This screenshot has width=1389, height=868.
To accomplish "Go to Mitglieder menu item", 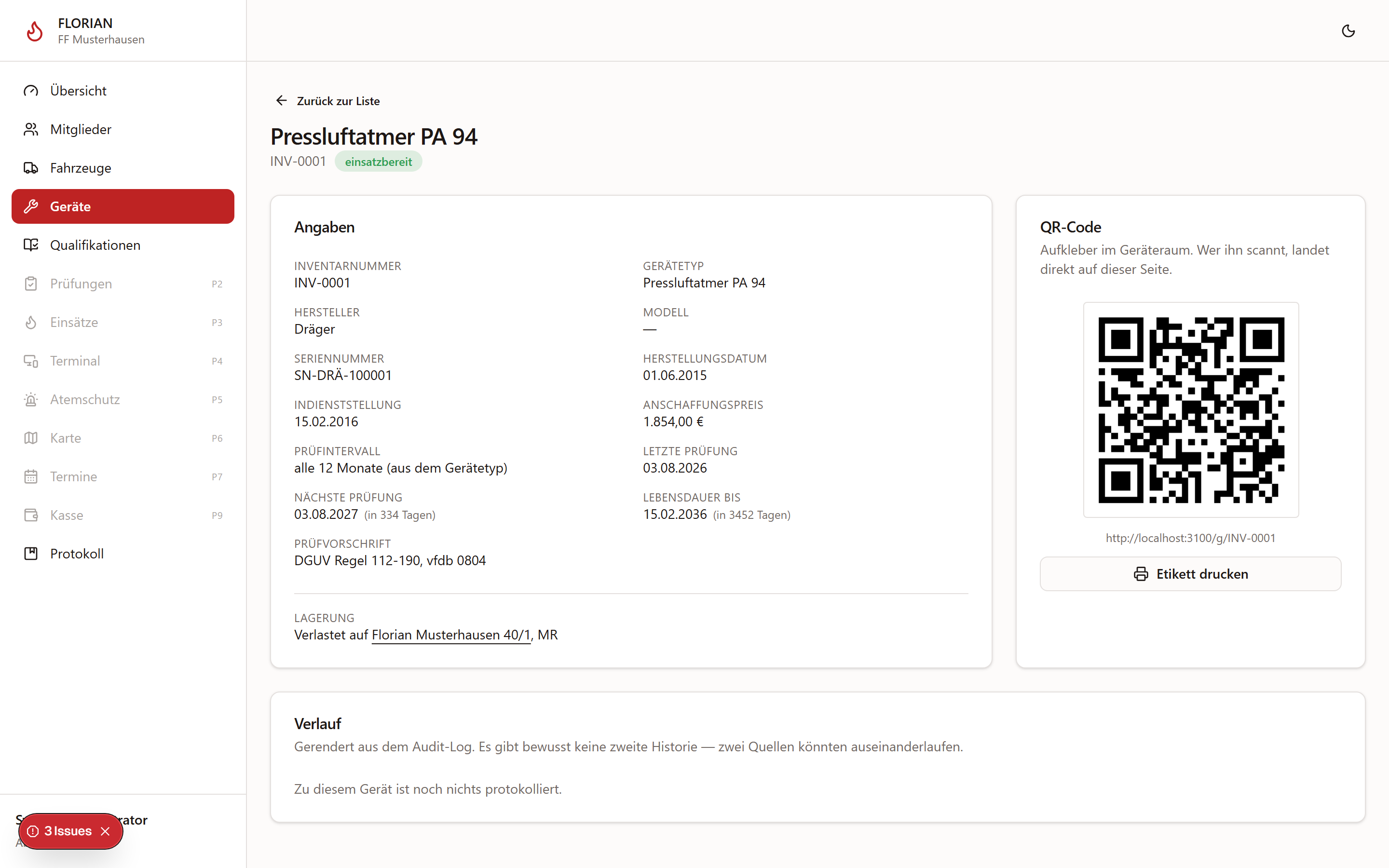I will [123, 129].
